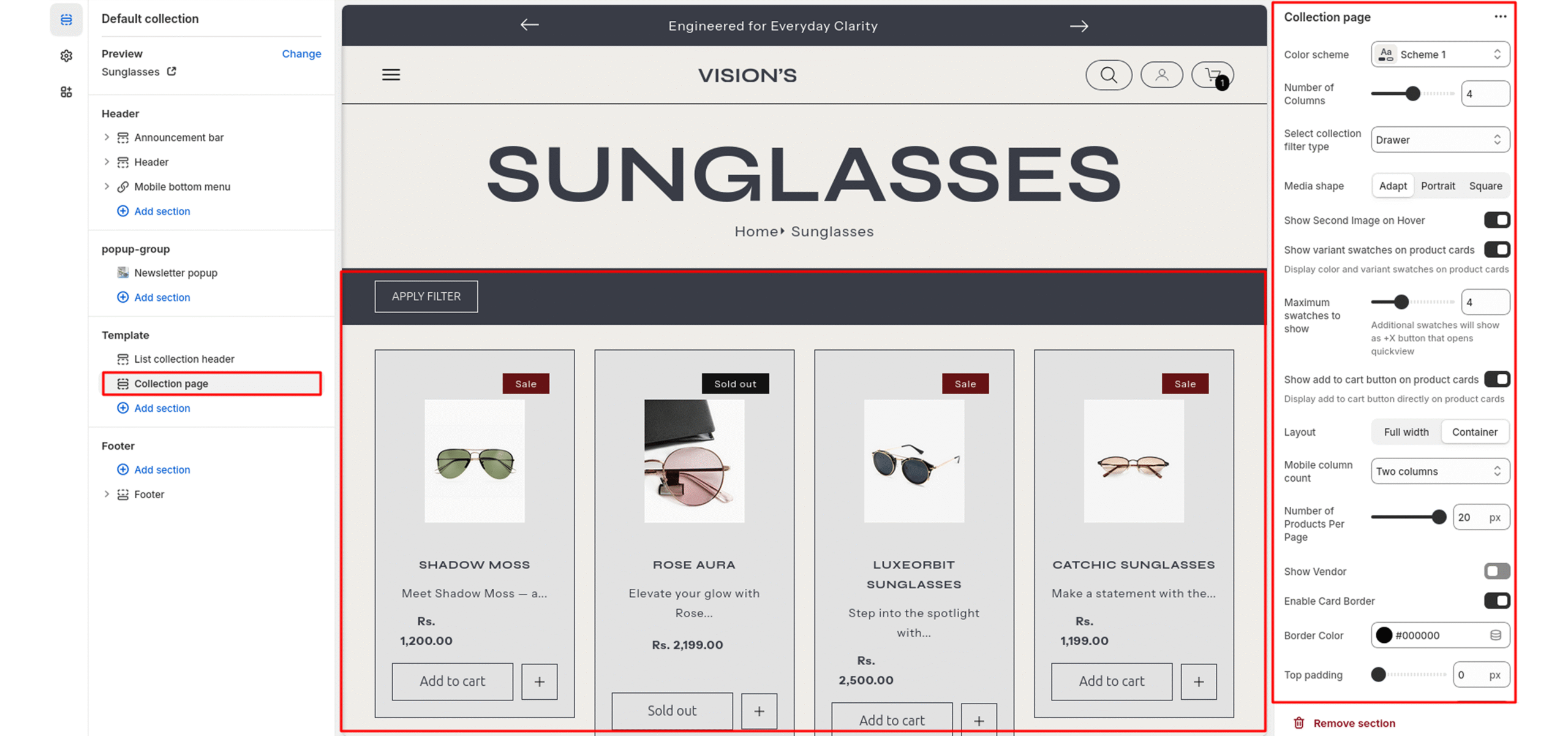This screenshot has width=1568, height=736.
Task: Turn off Enable Card Border
Action: pyautogui.click(x=1496, y=601)
